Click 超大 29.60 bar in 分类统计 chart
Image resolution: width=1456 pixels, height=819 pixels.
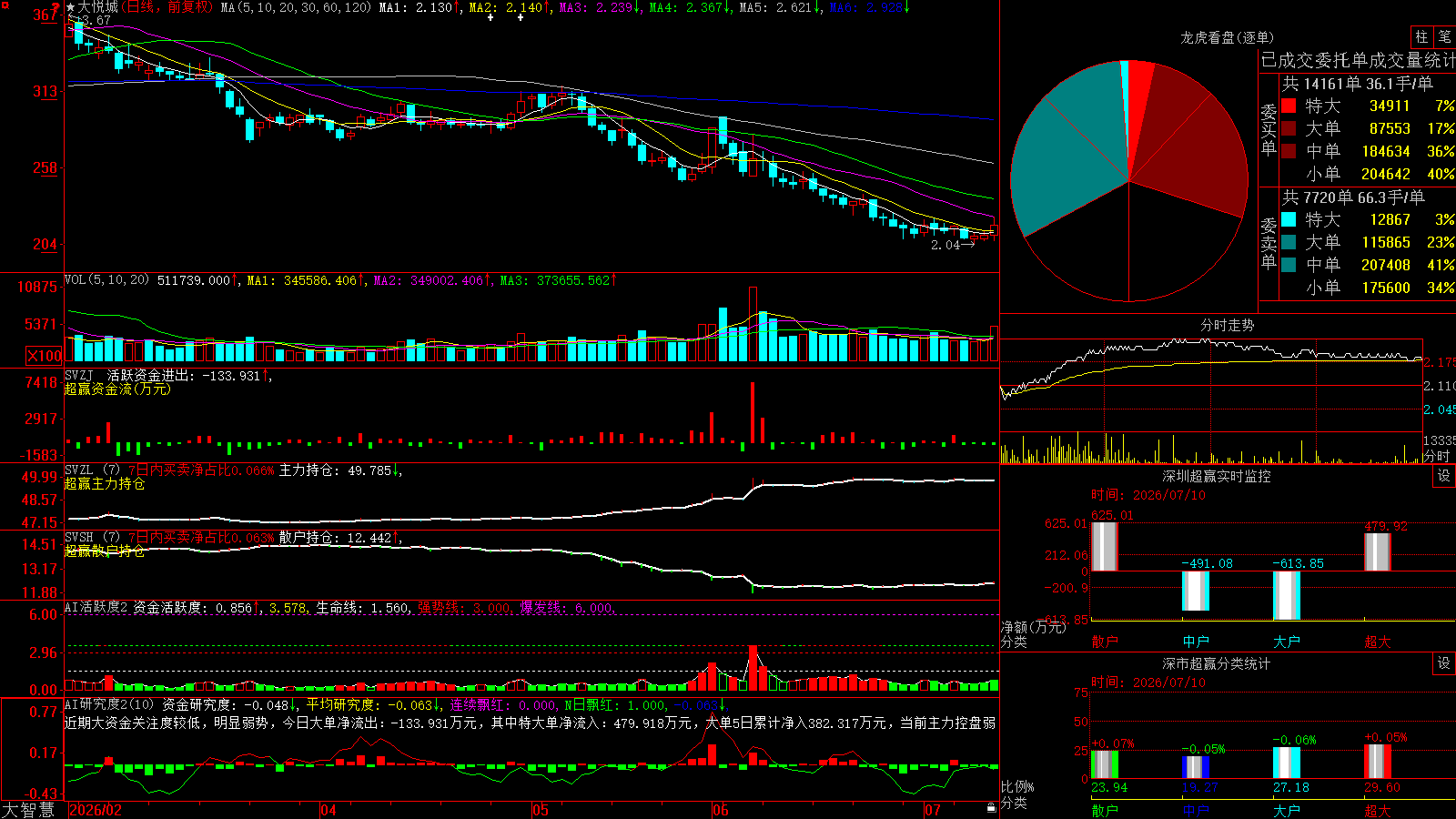click(1378, 762)
